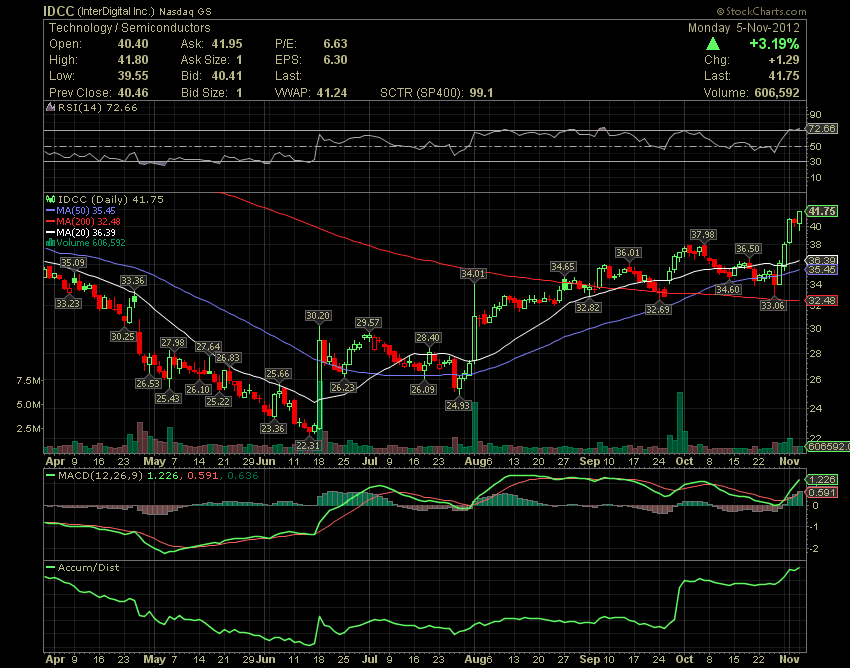Viewport: 850px width, 668px height.
Task: Click the Accum/Dist indicator label
Action: [x=88, y=568]
